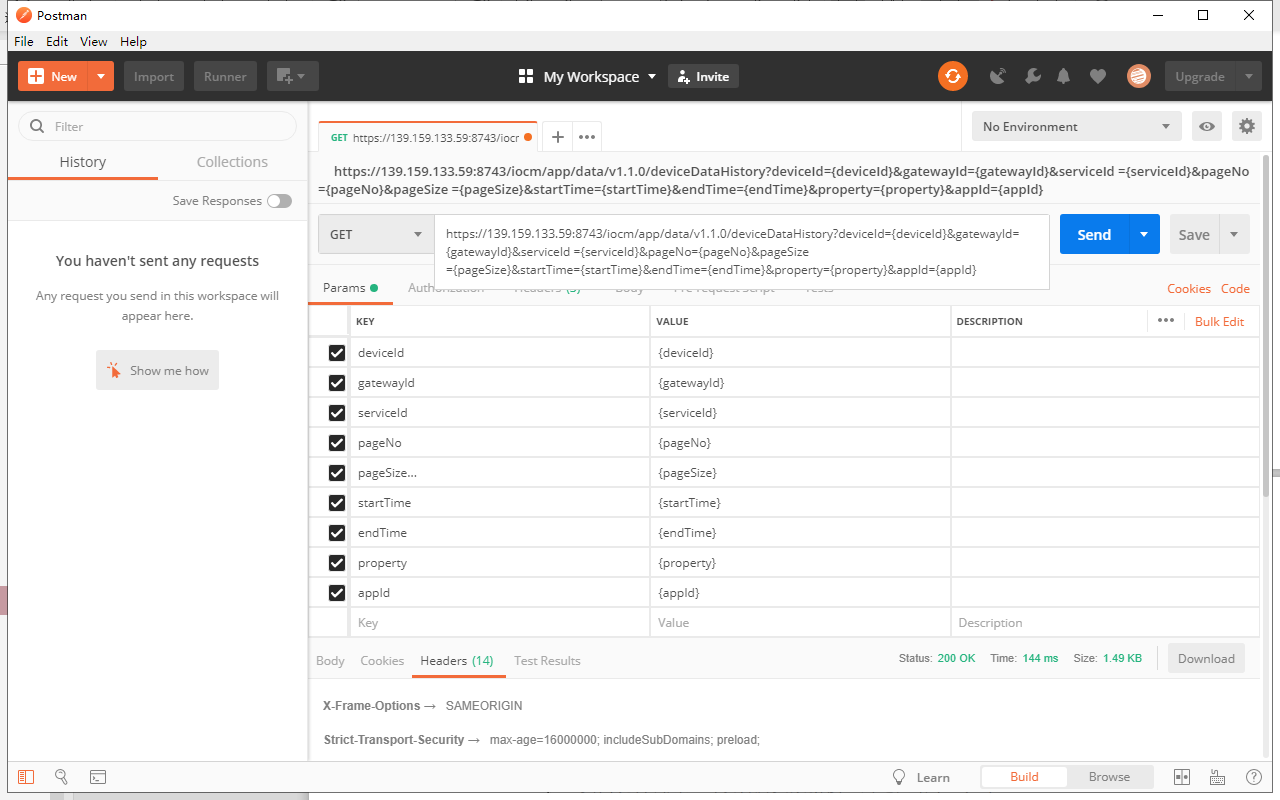This screenshot has height=800, width=1280.
Task: Click the Filter search field
Action: [x=158, y=126]
